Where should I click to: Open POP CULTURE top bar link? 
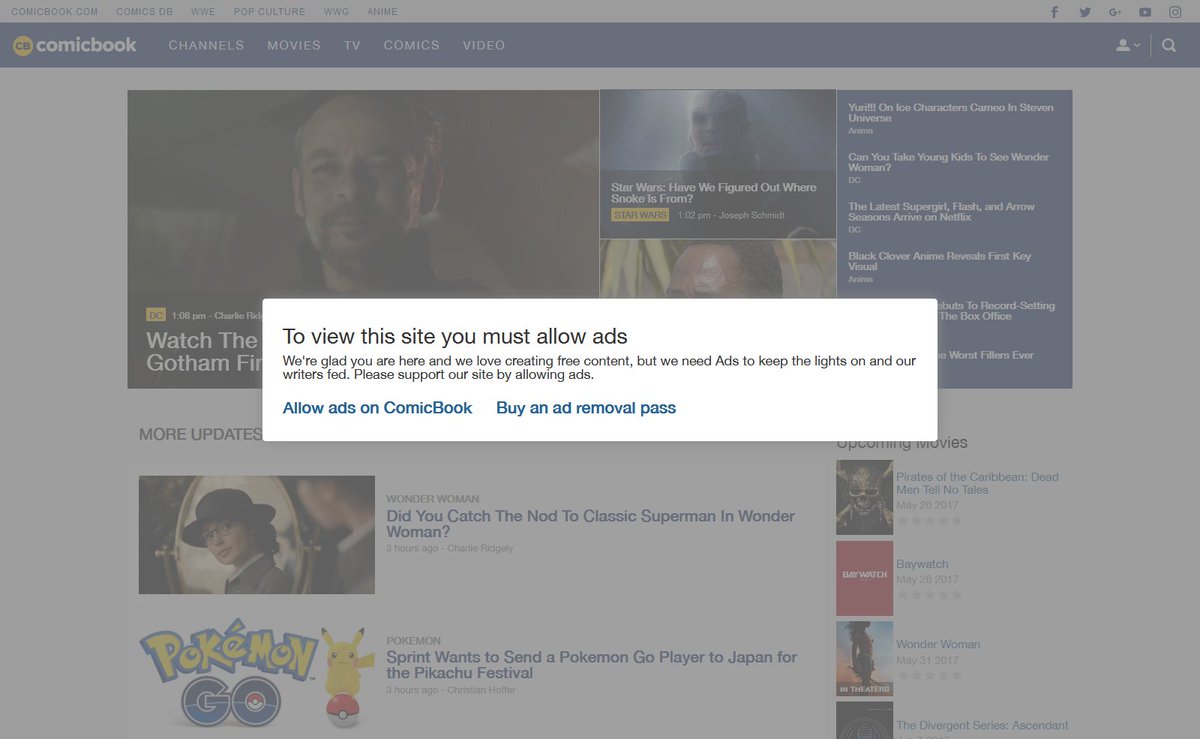[x=270, y=12]
